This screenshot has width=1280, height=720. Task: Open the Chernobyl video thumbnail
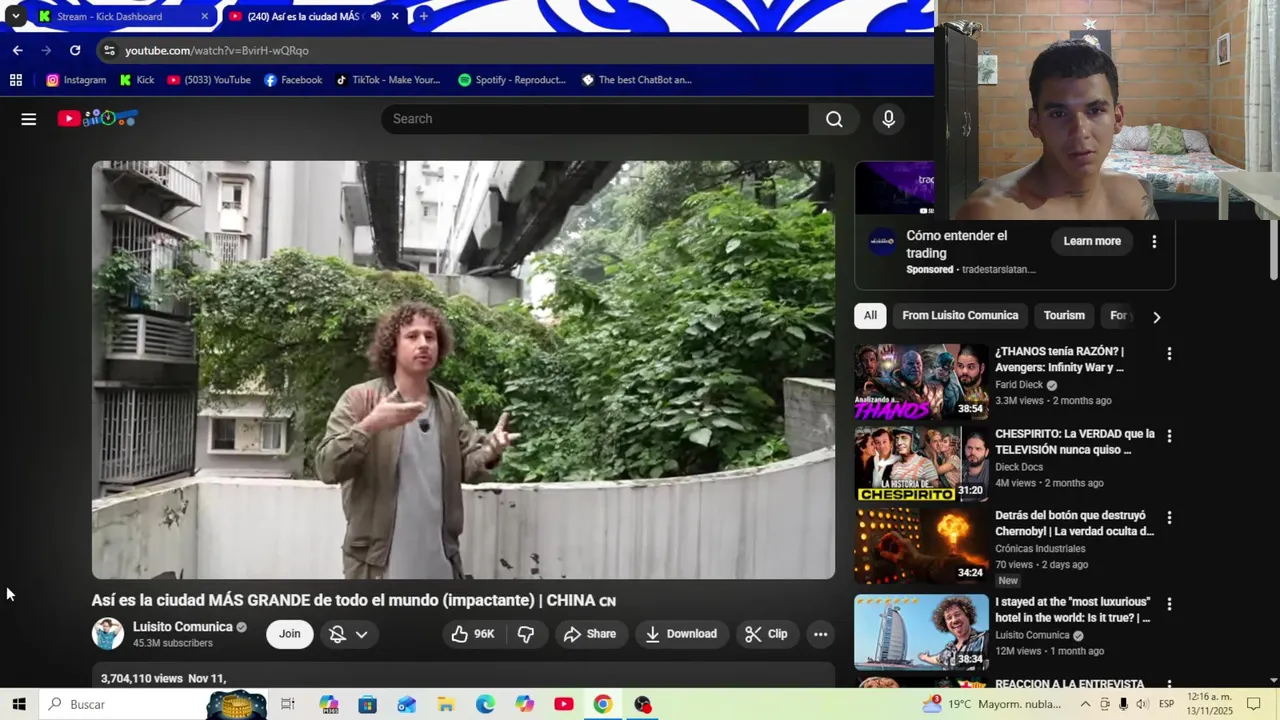click(x=921, y=546)
